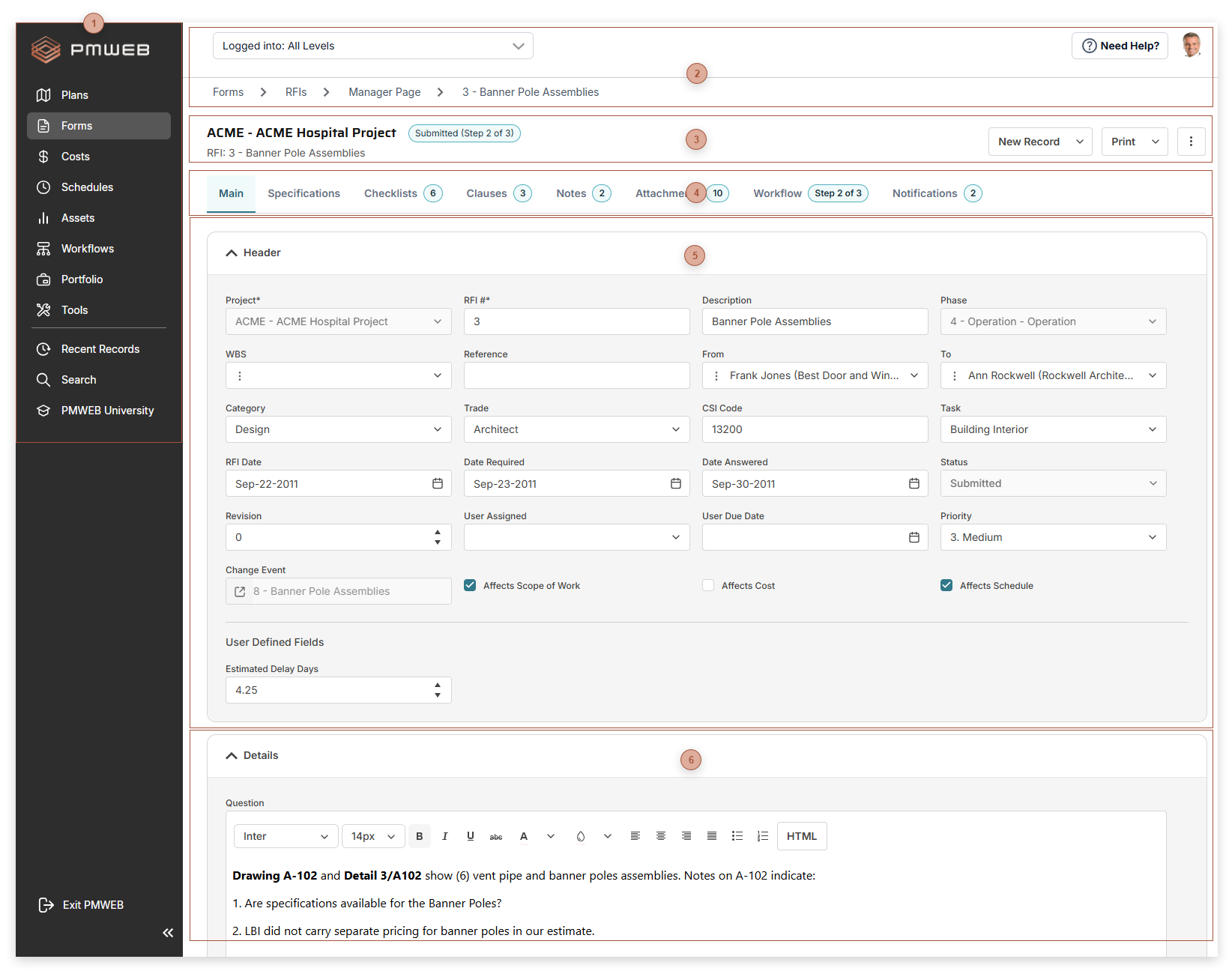Open the RFI Date calendar picker

(438, 483)
